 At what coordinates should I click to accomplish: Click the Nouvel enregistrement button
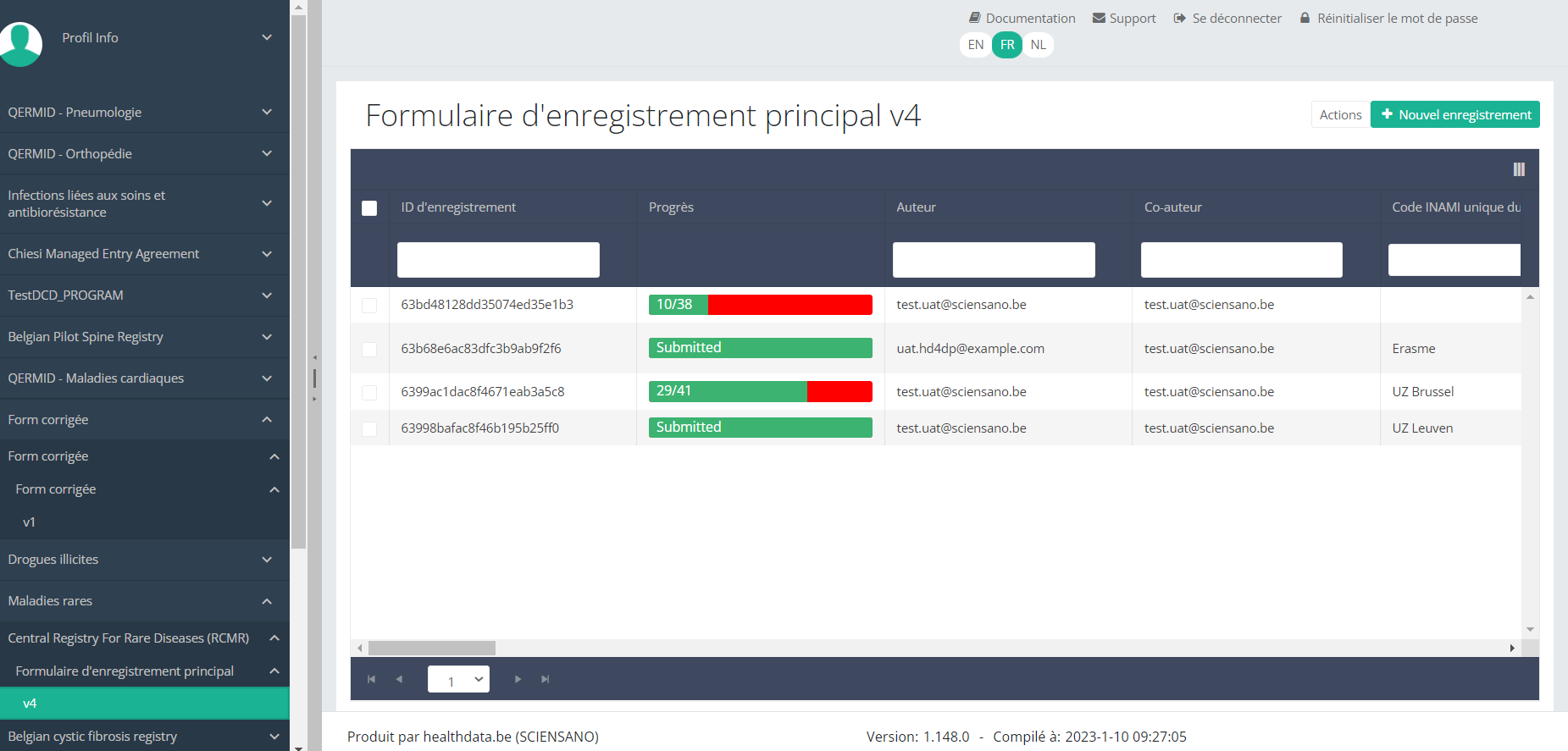point(1454,114)
